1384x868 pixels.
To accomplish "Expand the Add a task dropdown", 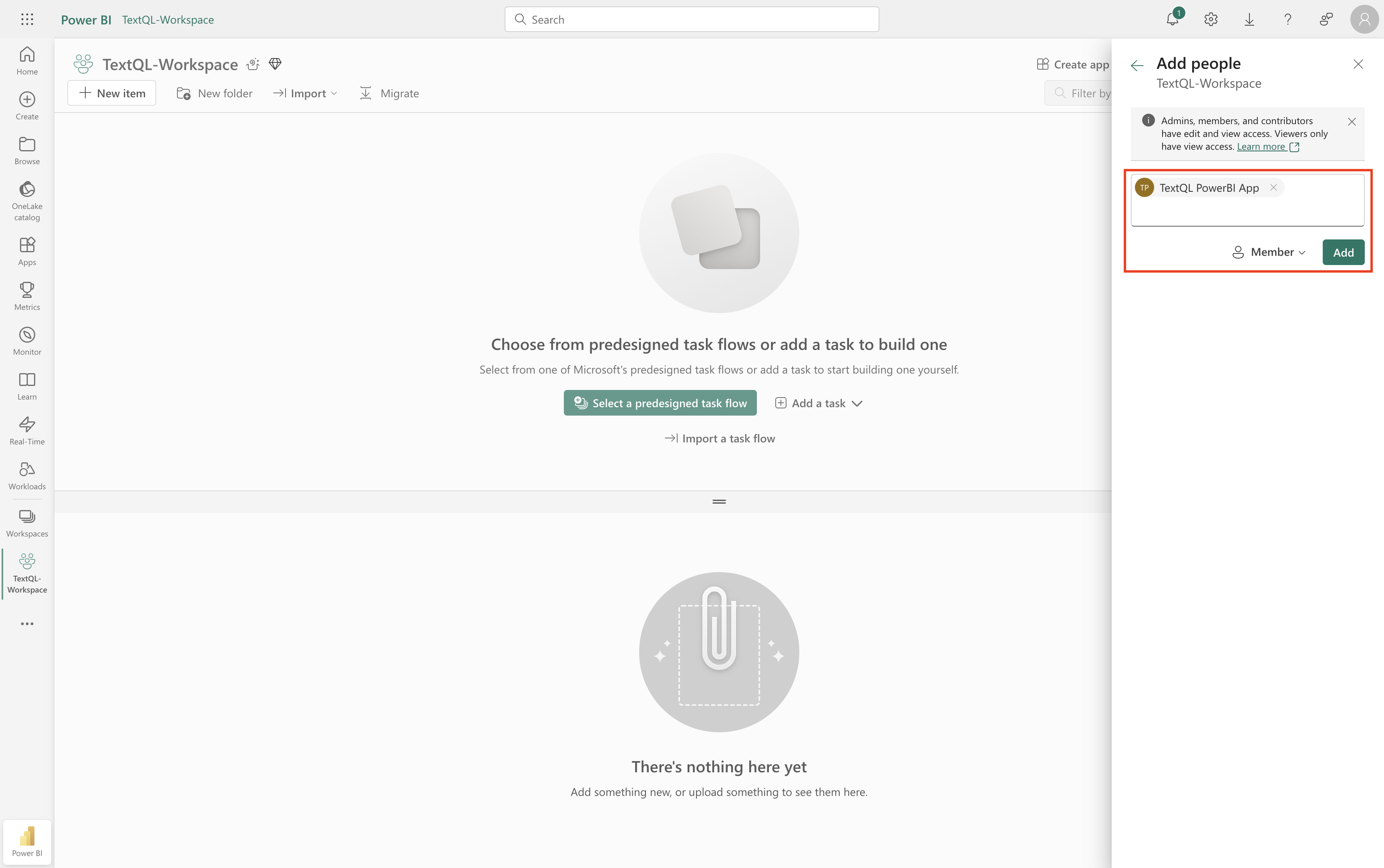I will tap(819, 404).
